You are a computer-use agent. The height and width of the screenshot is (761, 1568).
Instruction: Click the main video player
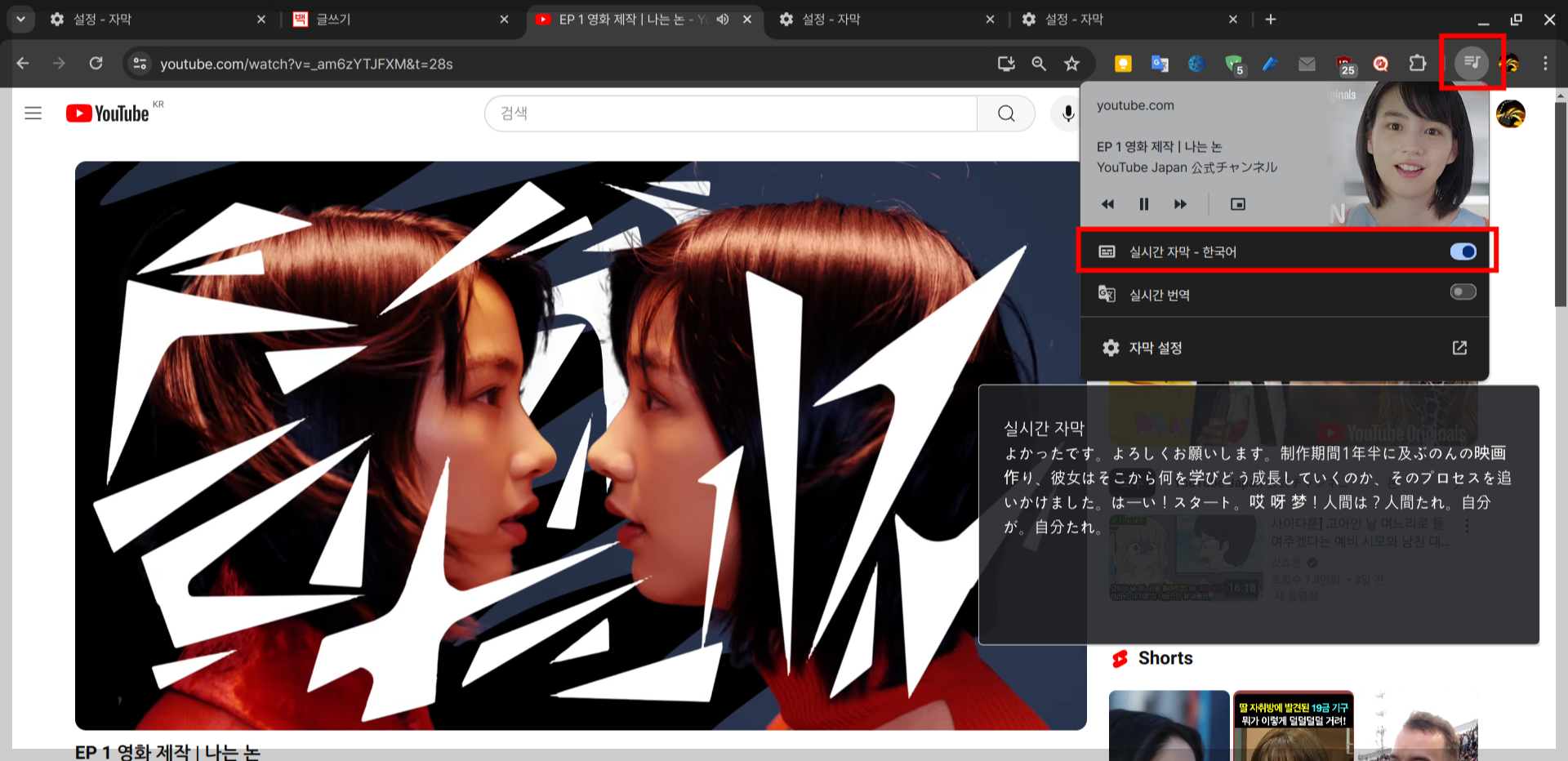point(581,445)
